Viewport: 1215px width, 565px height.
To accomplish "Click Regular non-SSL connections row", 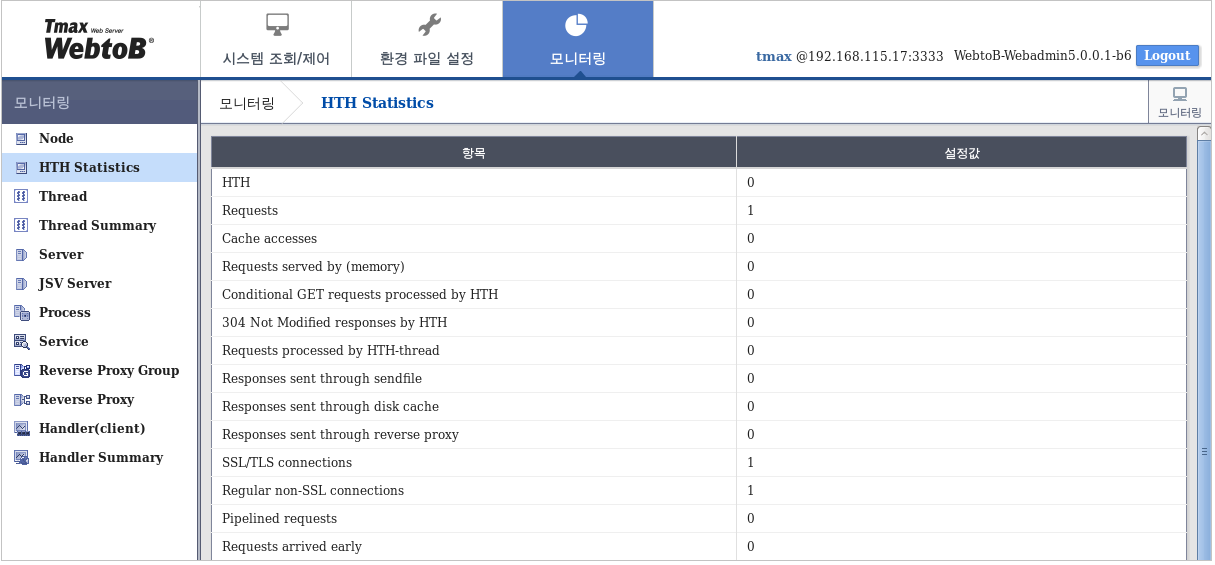I will (x=699, y=491).
